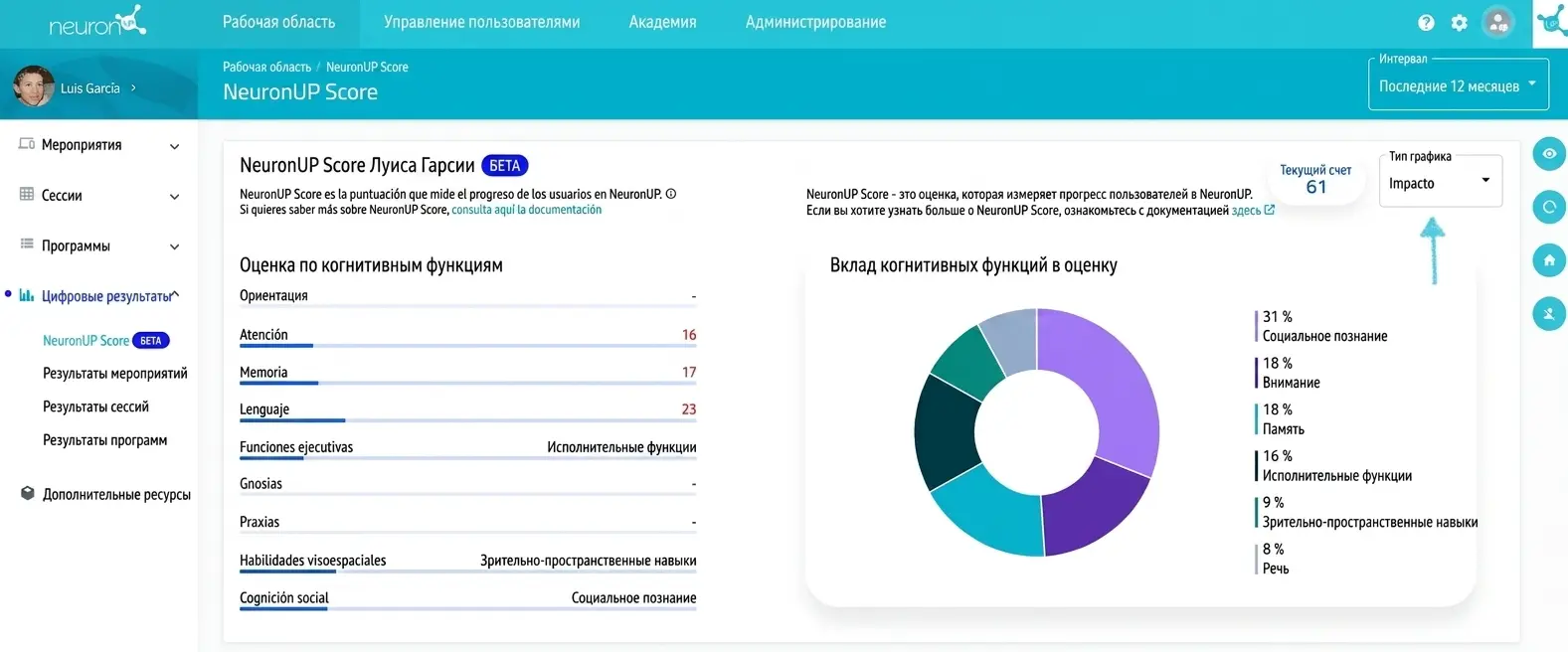Click Текущий счет 61 badge

coord(1315,179)
